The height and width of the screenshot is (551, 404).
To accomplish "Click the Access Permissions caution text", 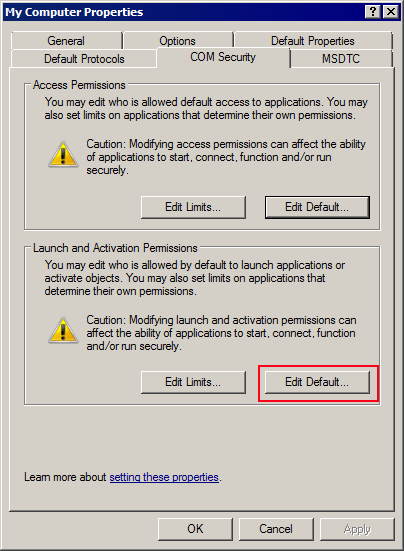I will [226, 157].
